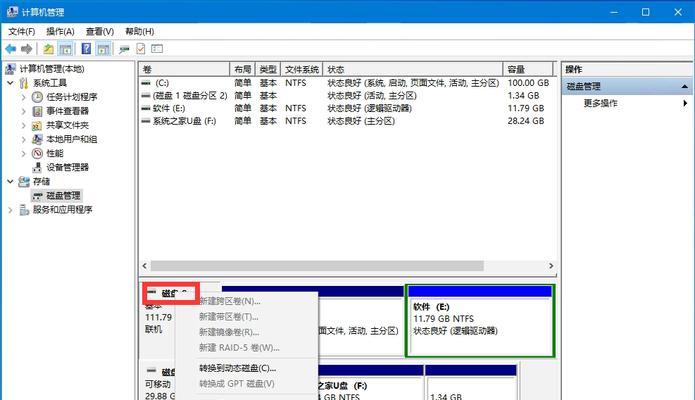
Task: Expand the 本地用户和组 node
Action: tap(23, 139)
